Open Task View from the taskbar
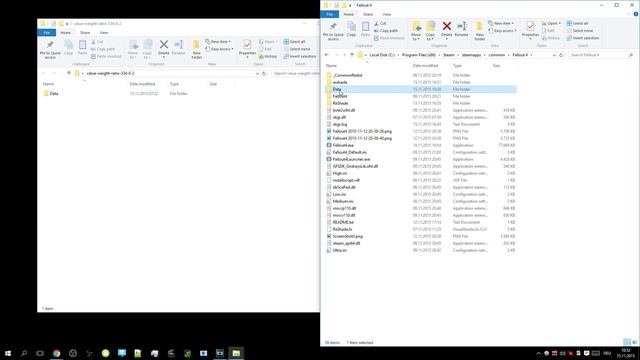640x360 pixels. [x=40, y=353]
